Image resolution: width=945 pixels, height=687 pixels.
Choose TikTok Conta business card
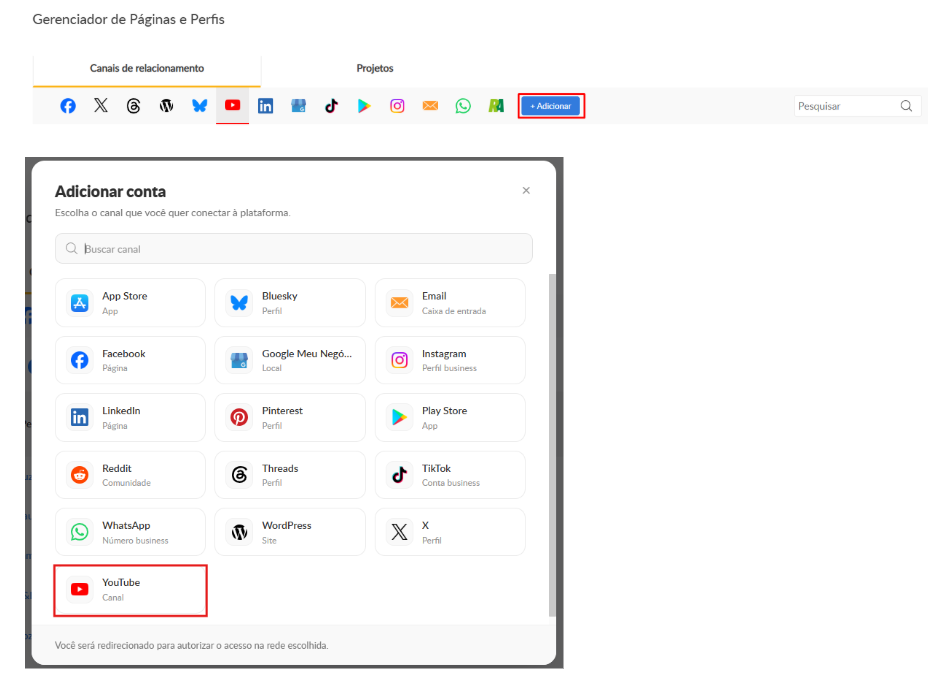coord(450,475)
